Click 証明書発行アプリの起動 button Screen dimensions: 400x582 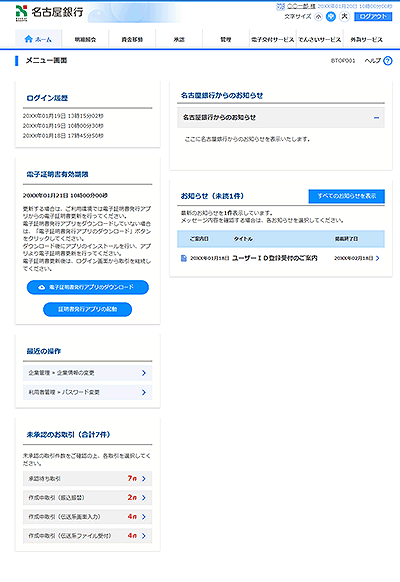88,309
